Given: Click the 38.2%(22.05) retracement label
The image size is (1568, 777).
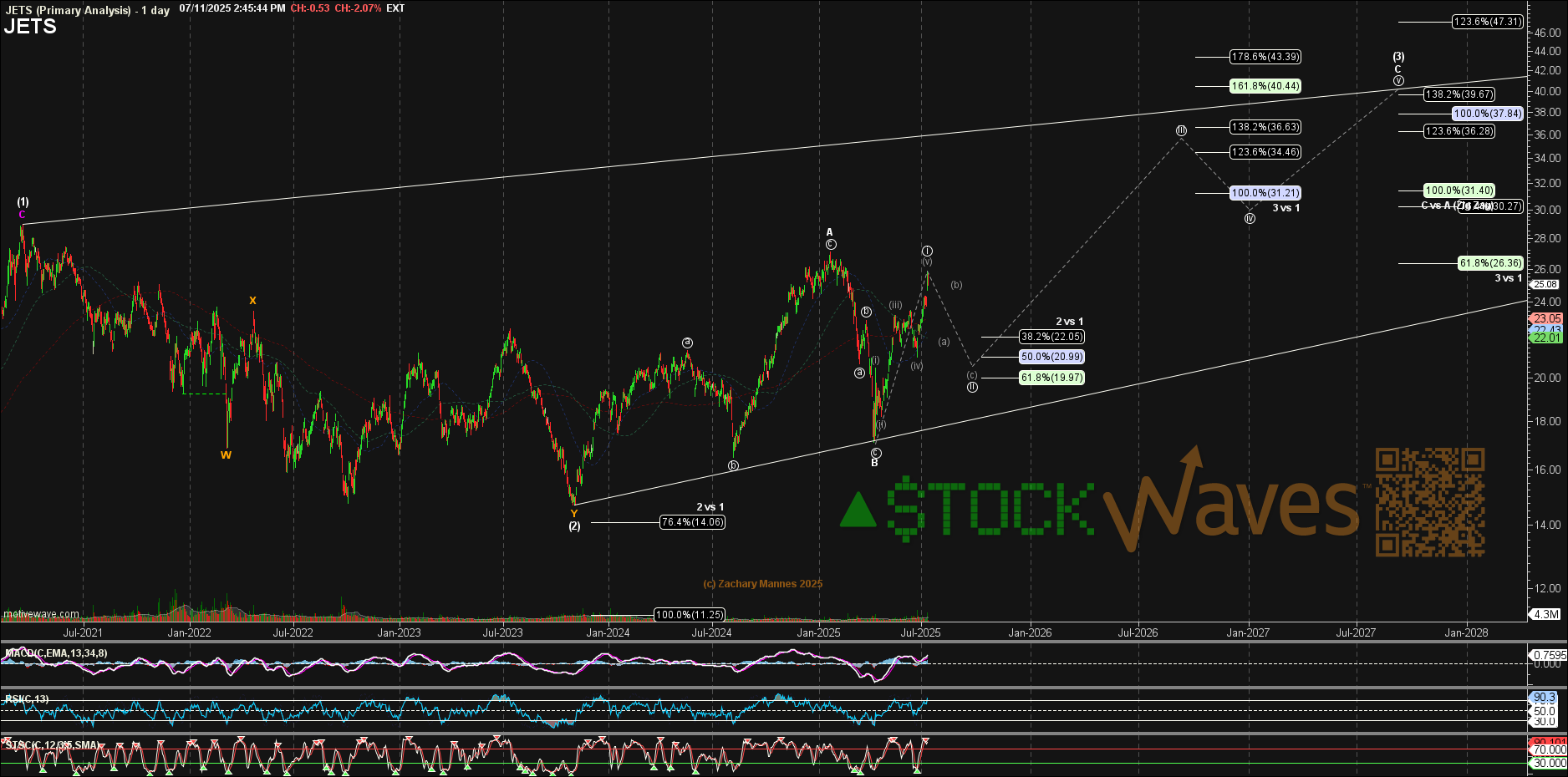Looking at the screenshot, I should [x=1051, y=337].
